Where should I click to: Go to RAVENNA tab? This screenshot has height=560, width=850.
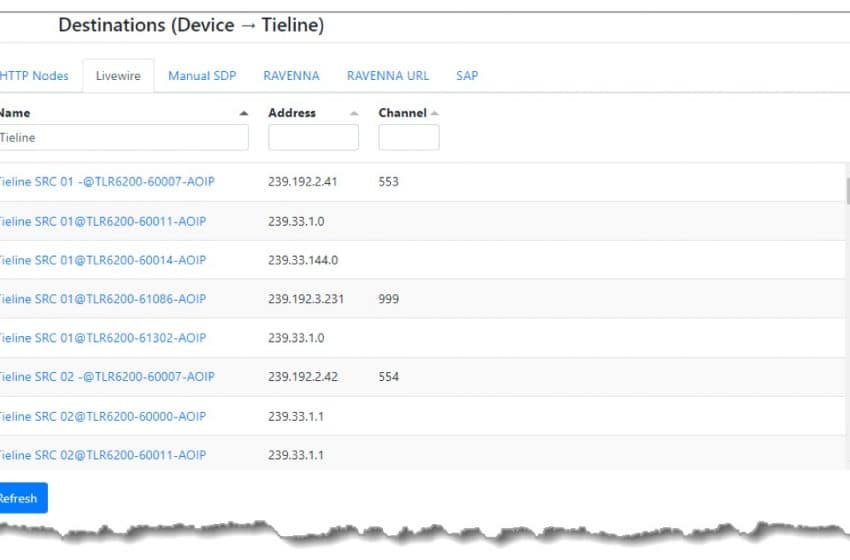291,76
